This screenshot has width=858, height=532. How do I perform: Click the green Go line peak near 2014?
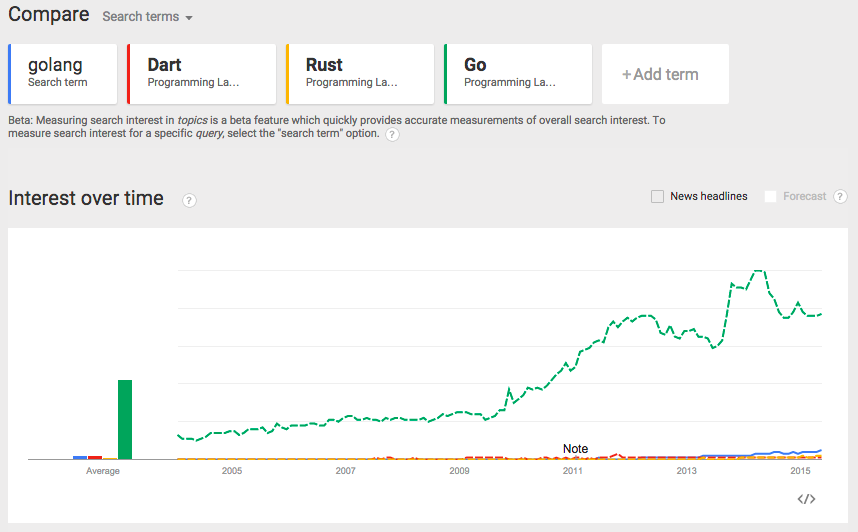(x=758, y=271)
